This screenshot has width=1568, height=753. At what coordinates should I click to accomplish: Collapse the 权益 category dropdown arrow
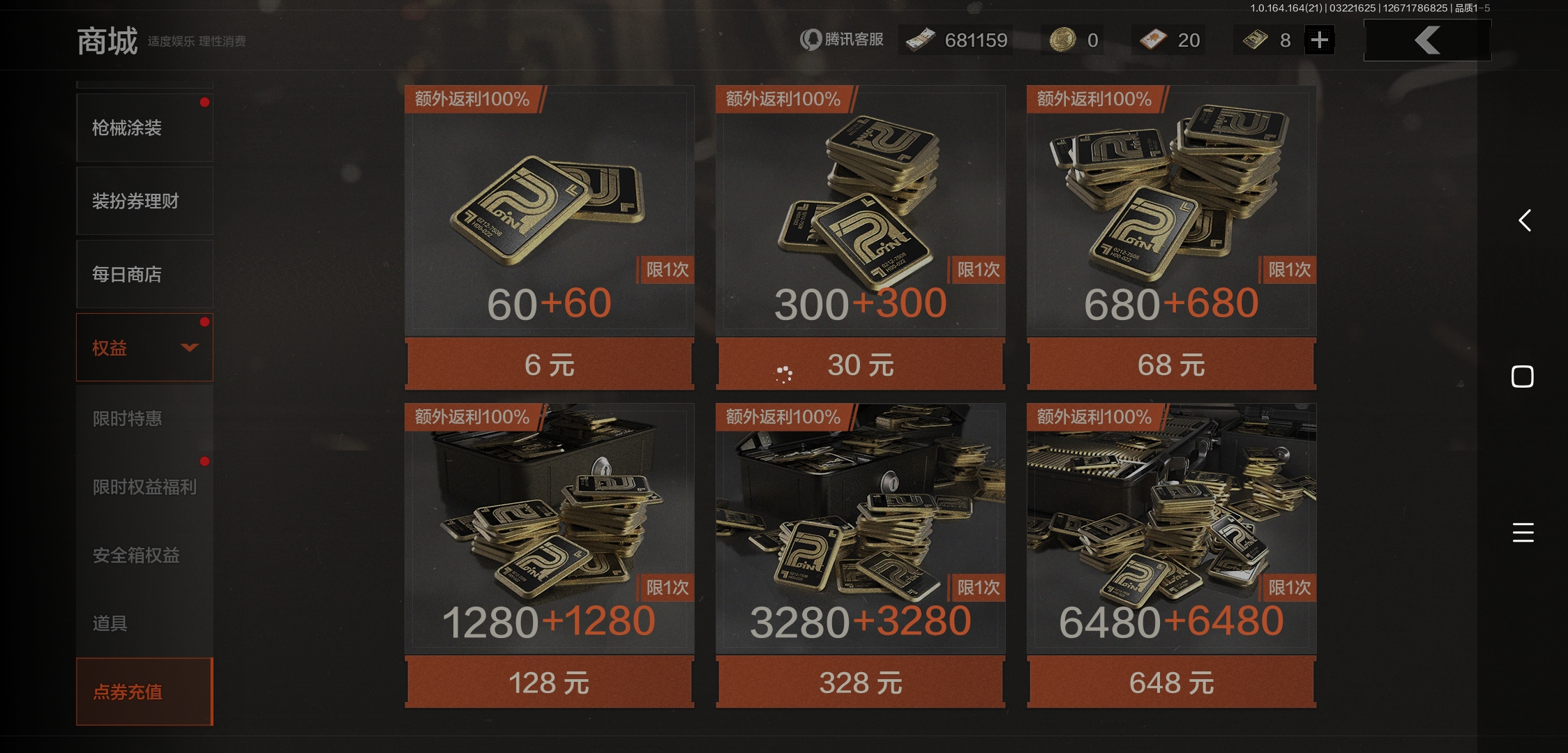(190, 347)
